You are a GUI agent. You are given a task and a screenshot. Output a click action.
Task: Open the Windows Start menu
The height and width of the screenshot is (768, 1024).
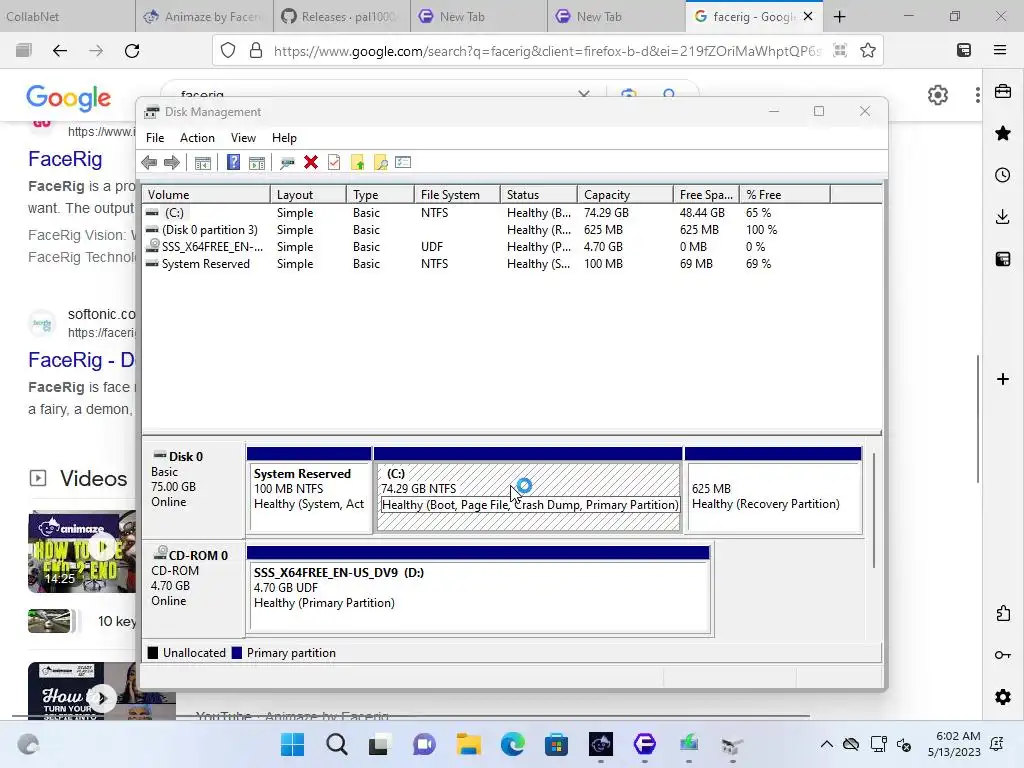[x=292, y=744]
